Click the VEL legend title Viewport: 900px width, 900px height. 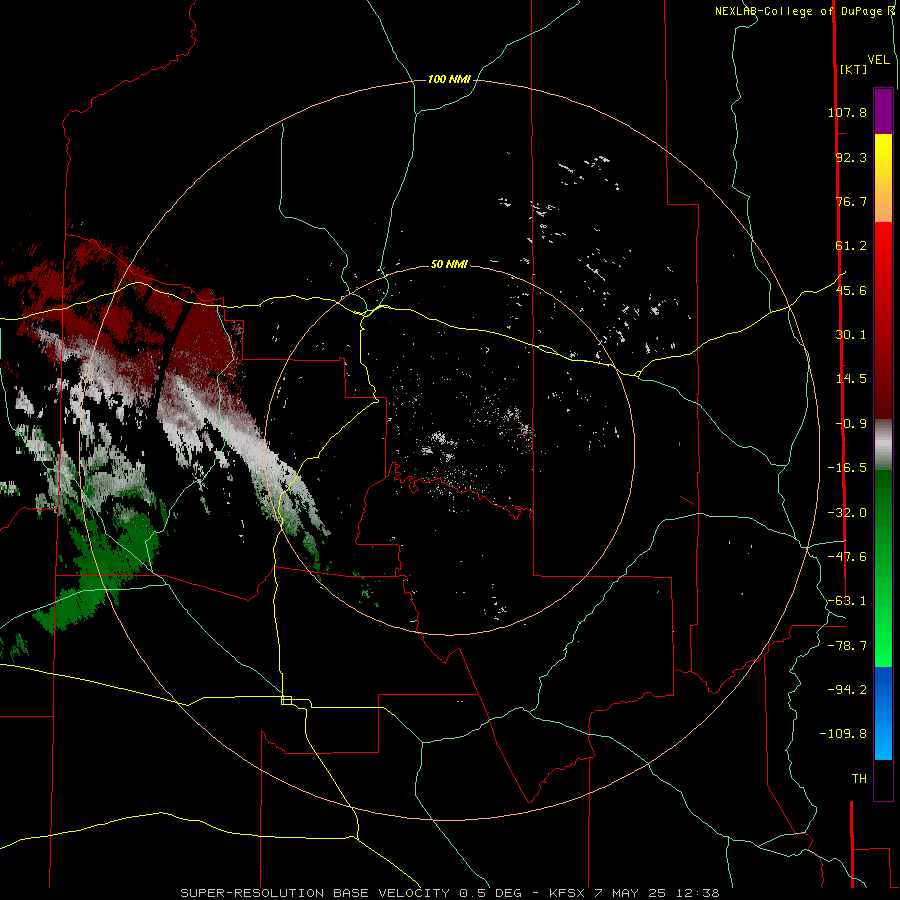point(878,60)
